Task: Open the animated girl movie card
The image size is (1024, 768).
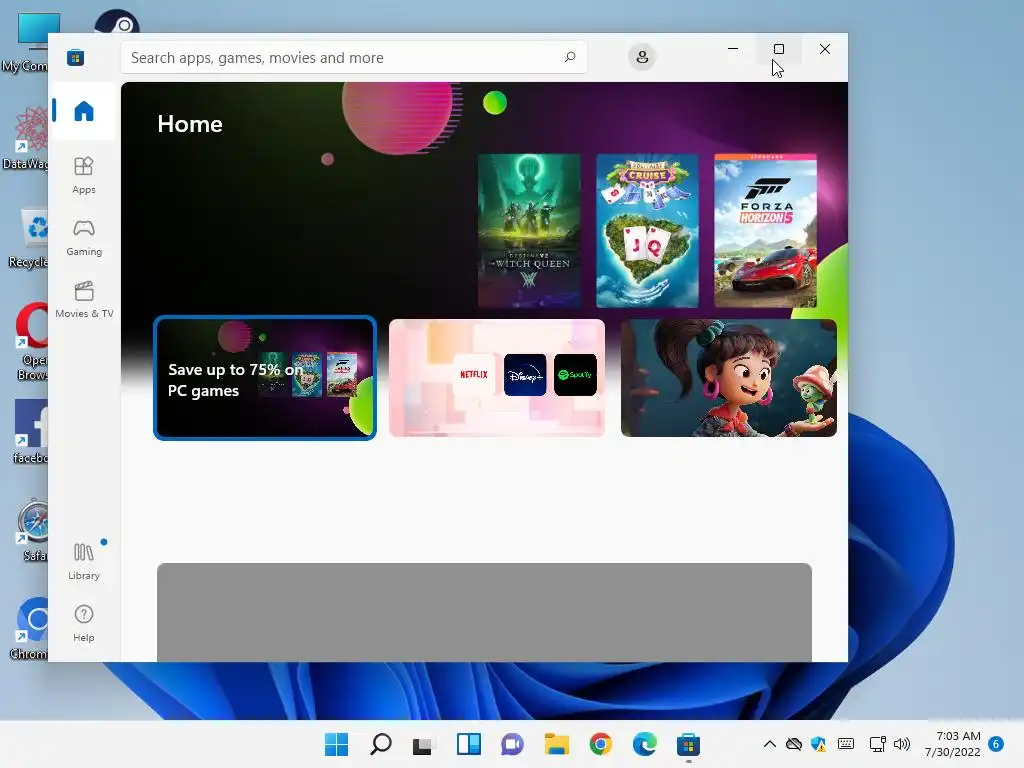Action: [729, 378]
